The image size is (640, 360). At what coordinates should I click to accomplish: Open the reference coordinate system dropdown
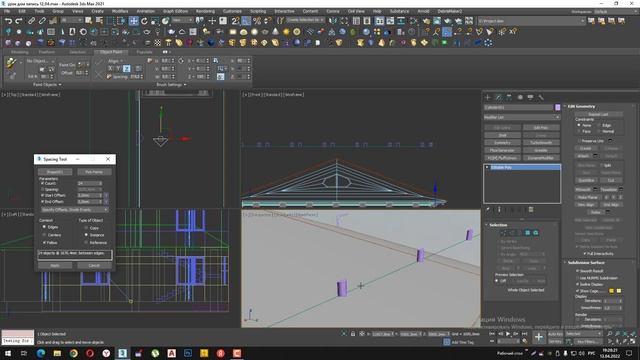[182, 20]
